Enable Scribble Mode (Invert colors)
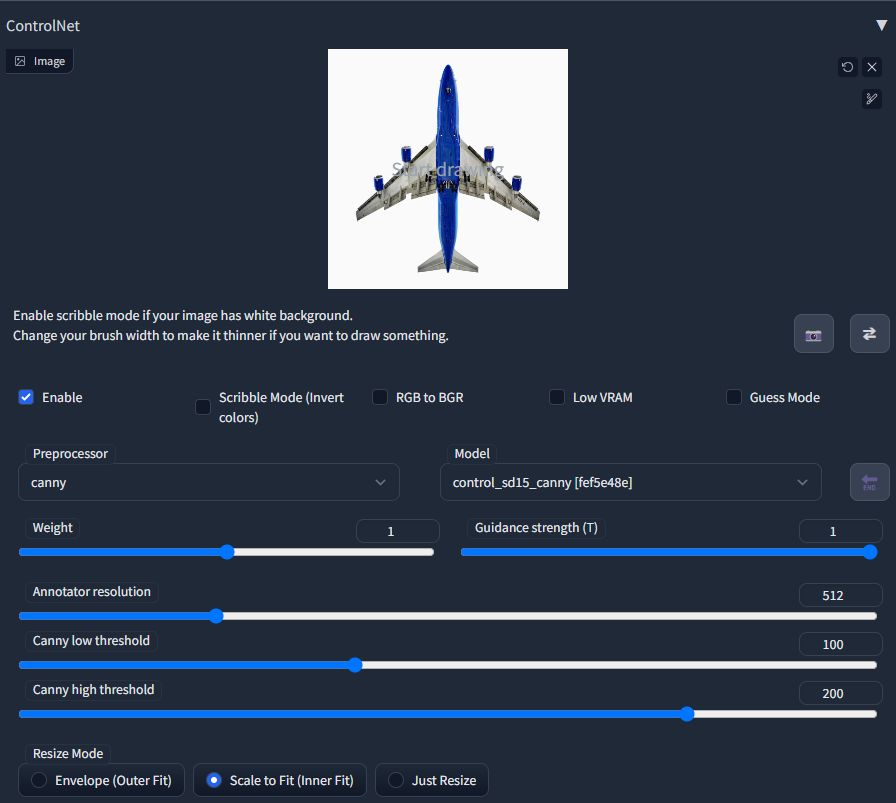Screen dimensions: 896x803 click(202, 407)
